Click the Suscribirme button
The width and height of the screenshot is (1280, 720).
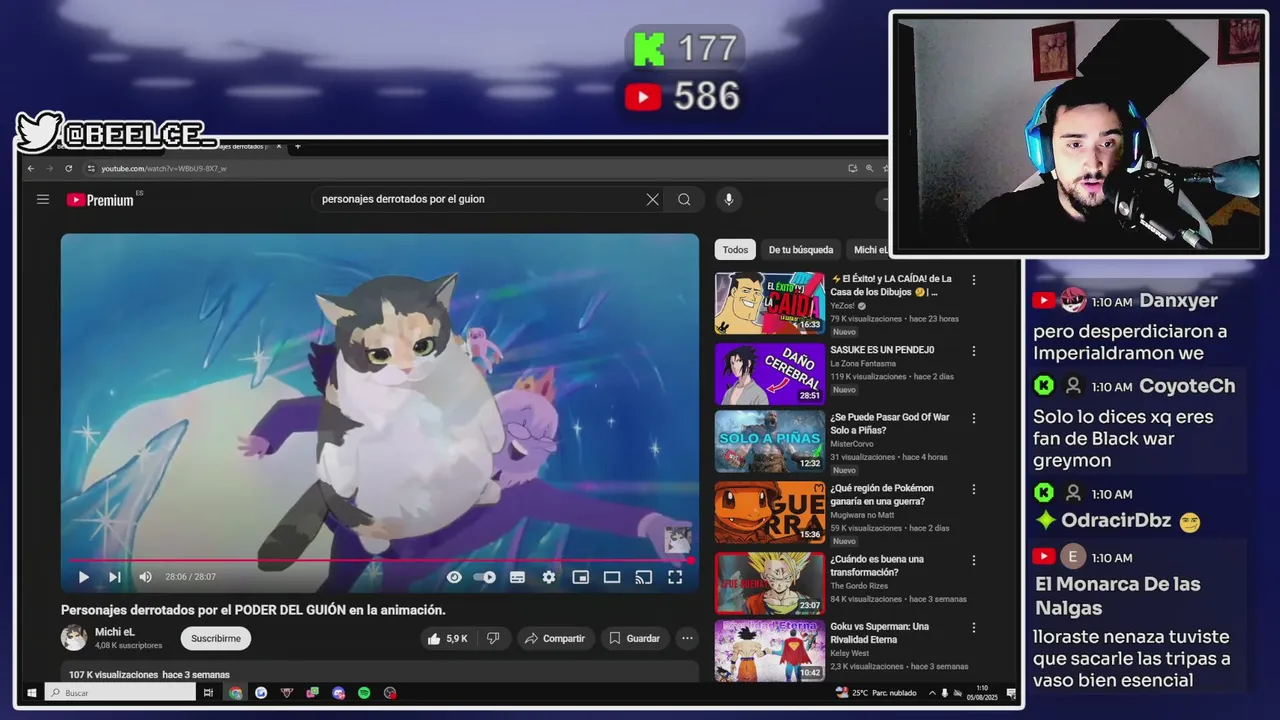coord(216,638)
